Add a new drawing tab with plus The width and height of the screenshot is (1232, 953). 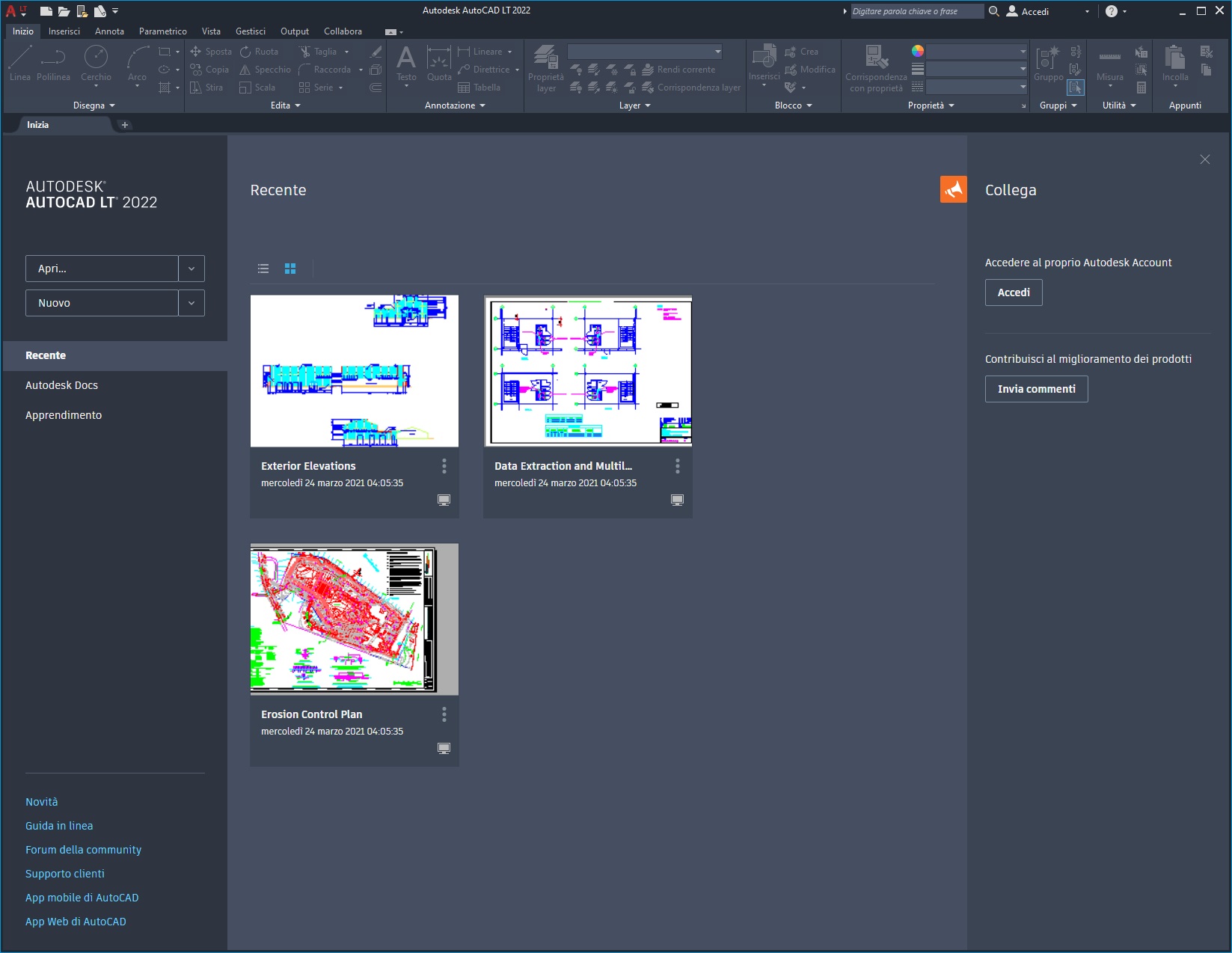click(x=125, y=125)
